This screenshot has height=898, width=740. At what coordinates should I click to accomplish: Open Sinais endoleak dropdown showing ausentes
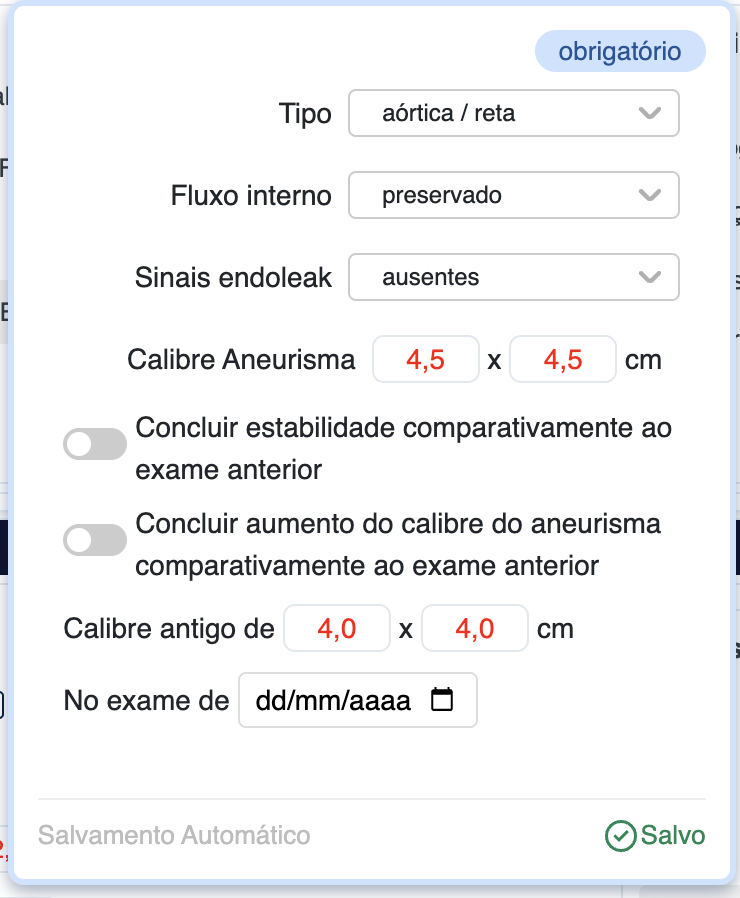click(x=500, y=277)
